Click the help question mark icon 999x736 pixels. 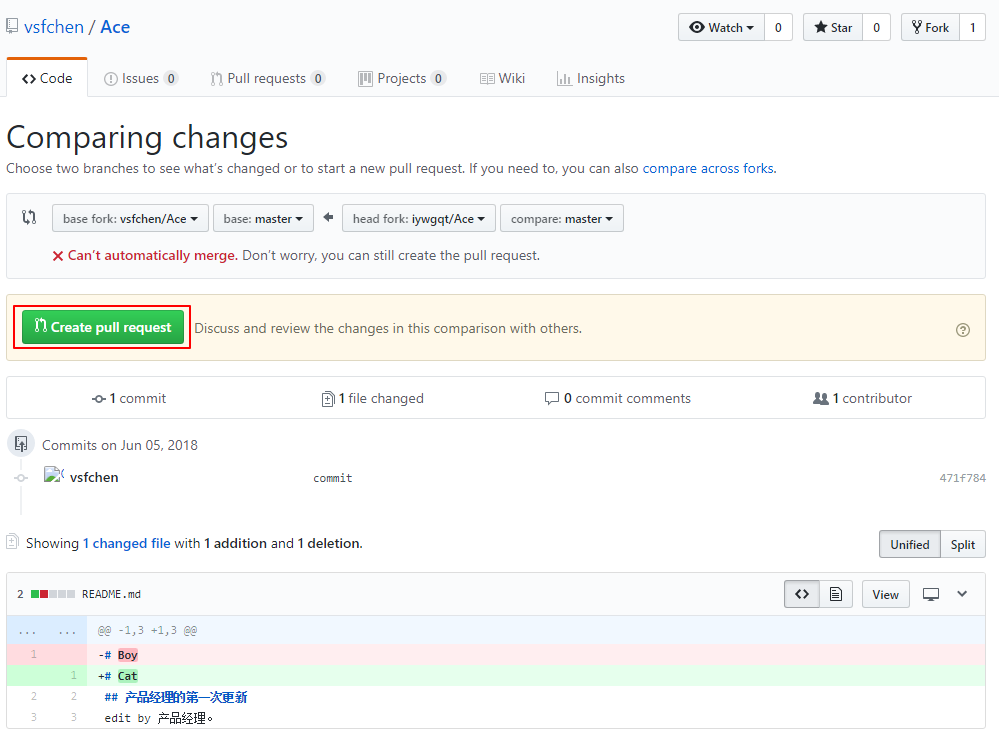point(962,329)
